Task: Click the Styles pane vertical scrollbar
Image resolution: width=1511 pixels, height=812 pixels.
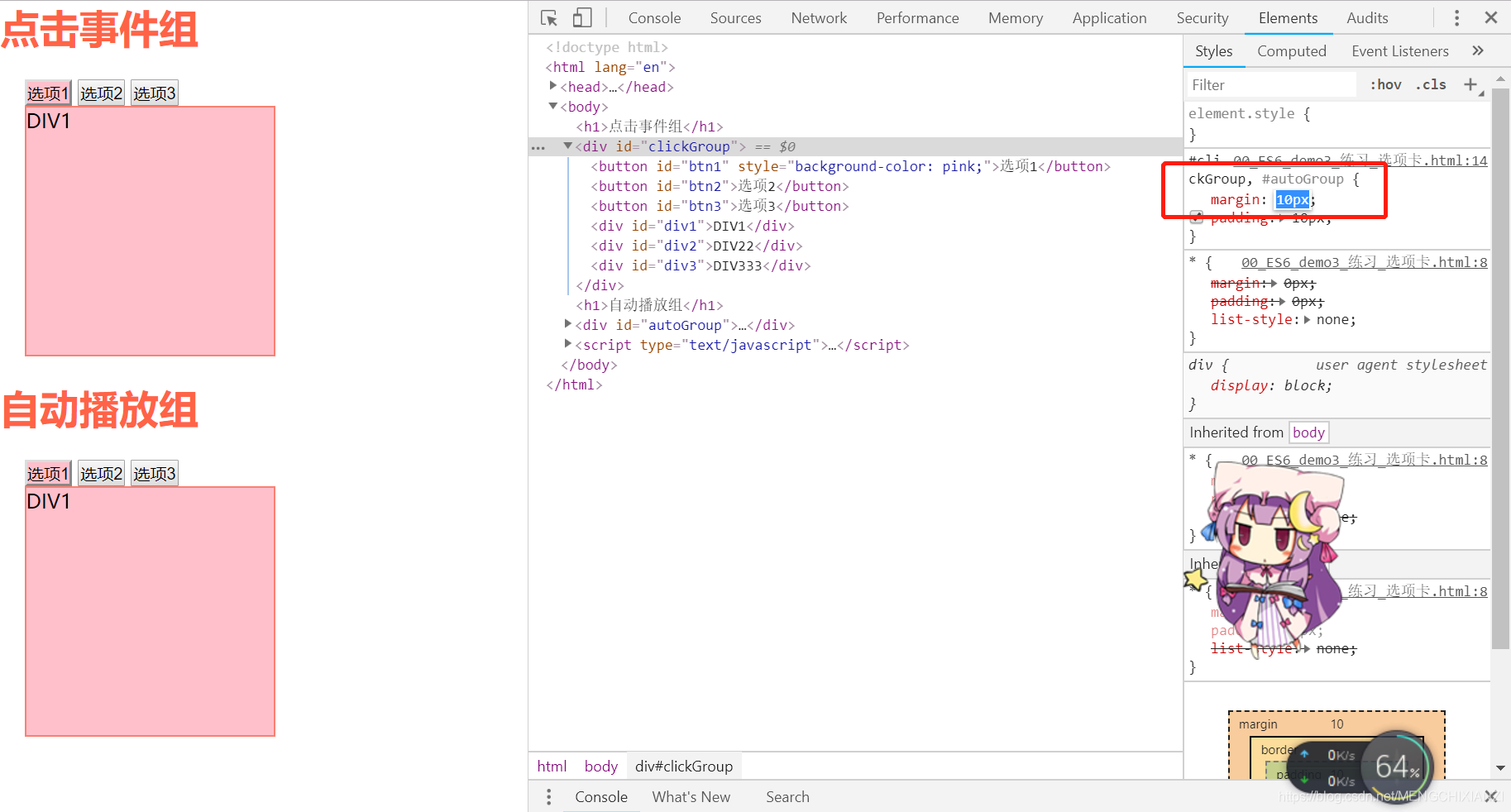Action: point(1500,368)
